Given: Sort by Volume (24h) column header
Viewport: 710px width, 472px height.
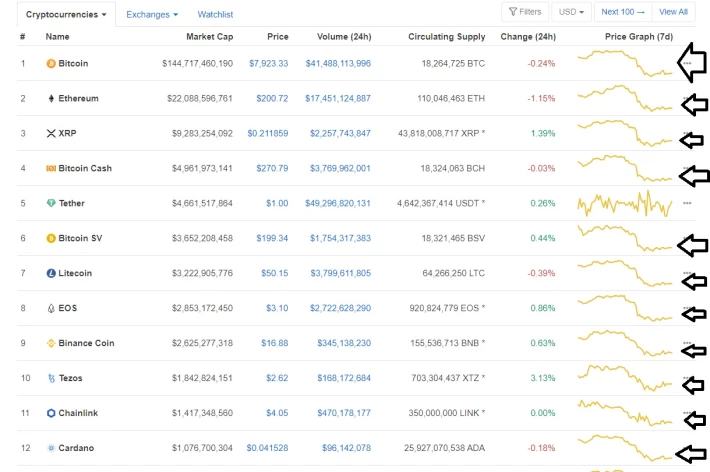Looking at the screenshot, I should coord(344,37).
